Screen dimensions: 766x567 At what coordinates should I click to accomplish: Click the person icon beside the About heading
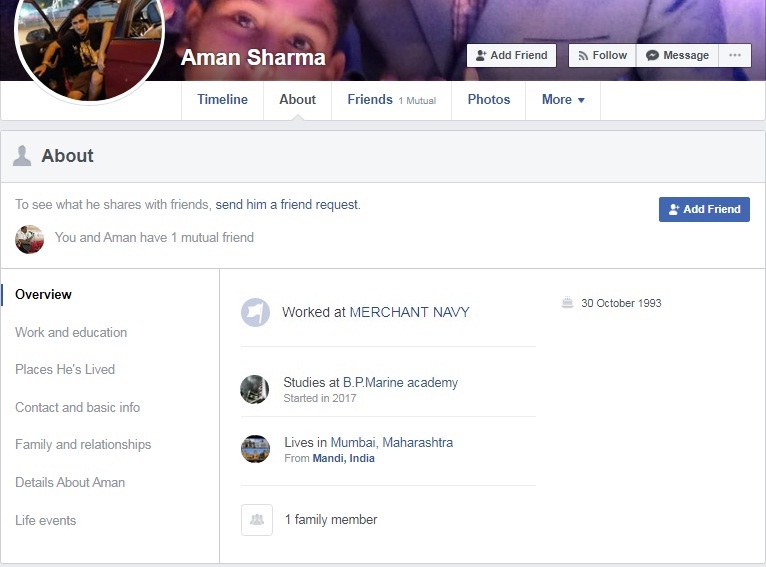click(x=22, y=156)
